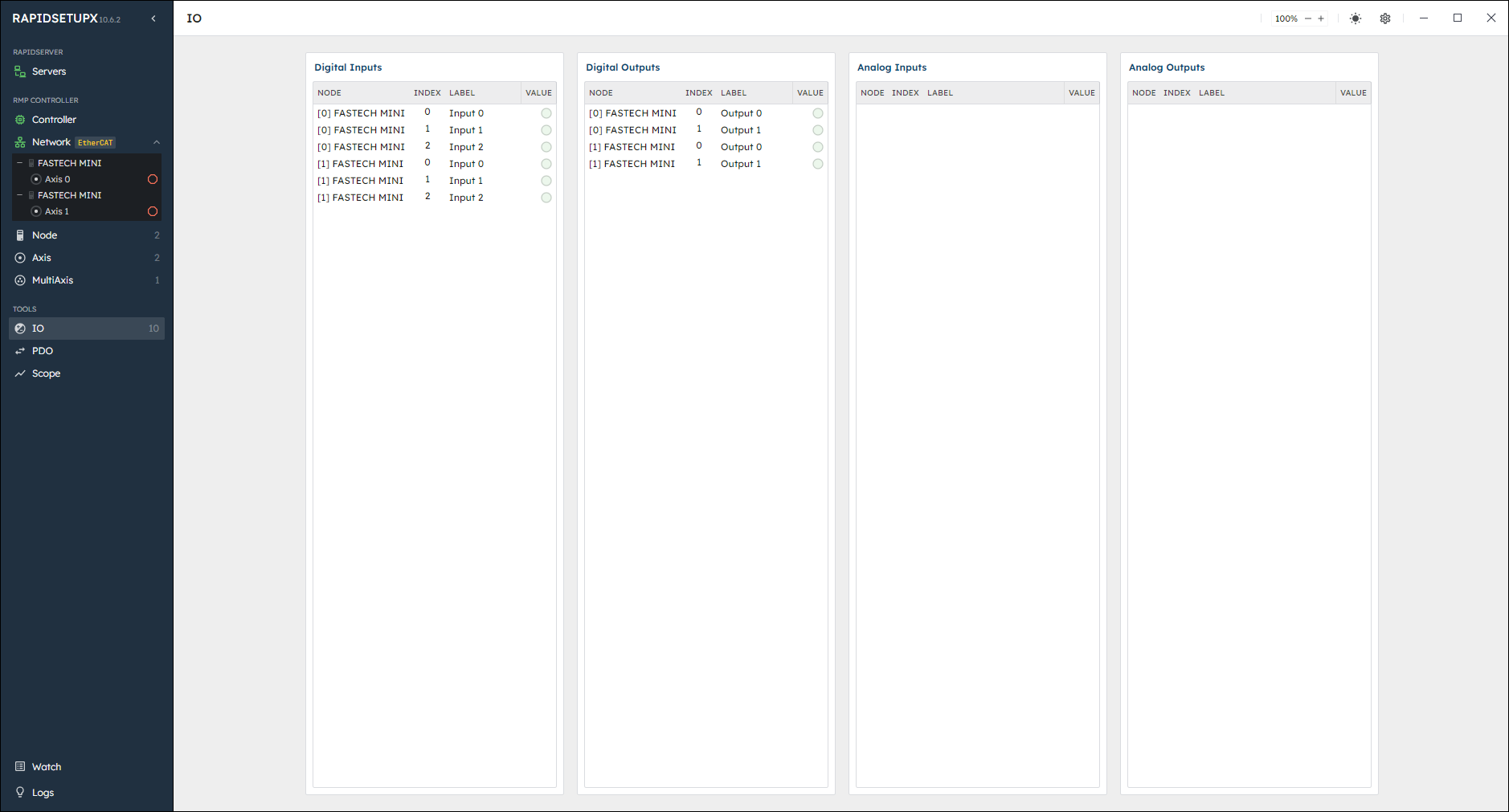
Task: Sort Digital Inputs by INDEX column
Action: [427, 93]
